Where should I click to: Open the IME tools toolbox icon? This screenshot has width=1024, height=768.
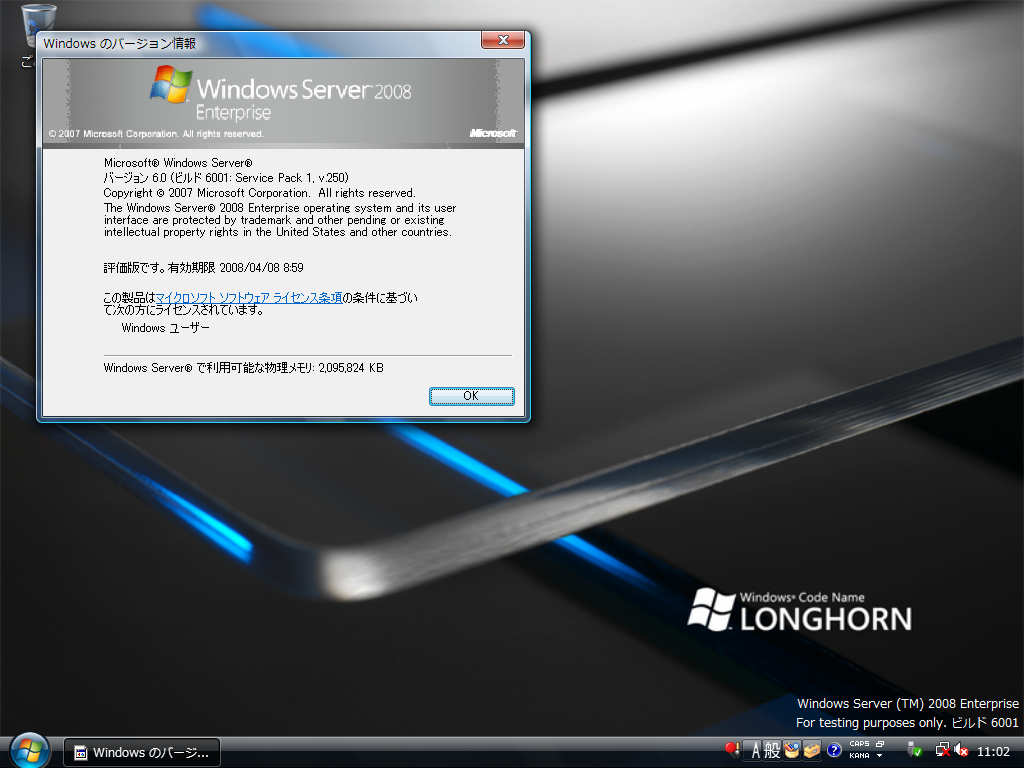[812, 750]
